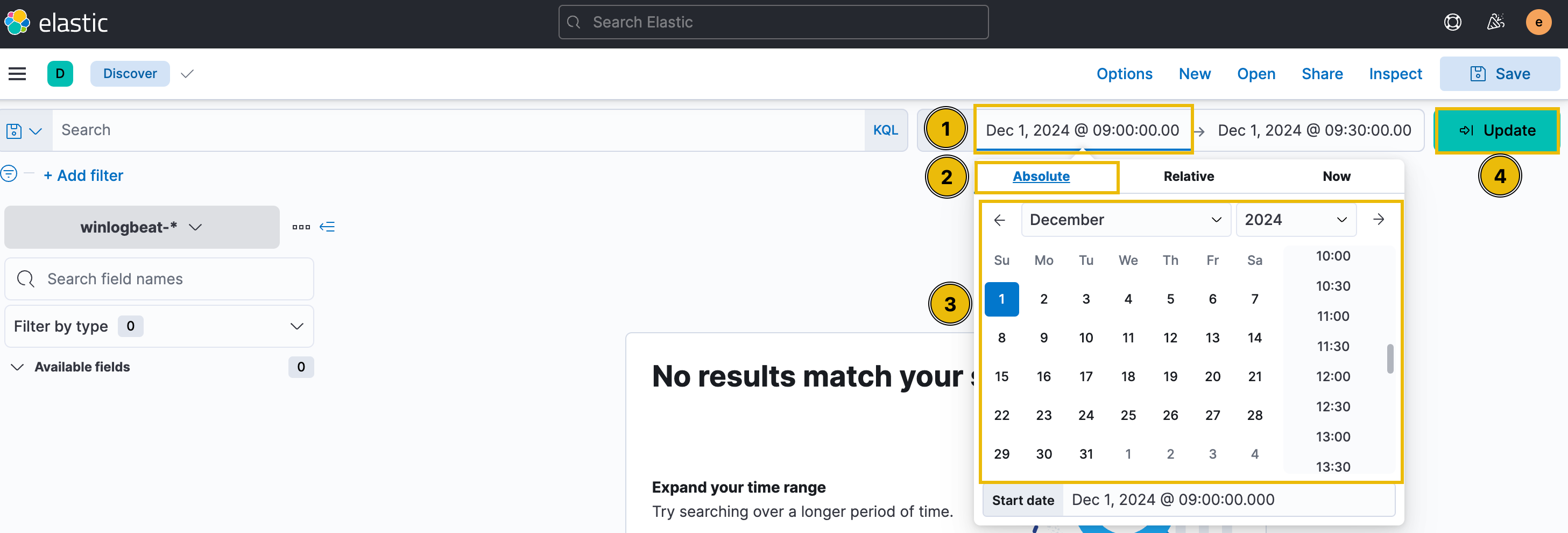This screenshot has width=1568, height=533.
Task: Select December 14 in calendar
Action: [x=1254, y=338]
